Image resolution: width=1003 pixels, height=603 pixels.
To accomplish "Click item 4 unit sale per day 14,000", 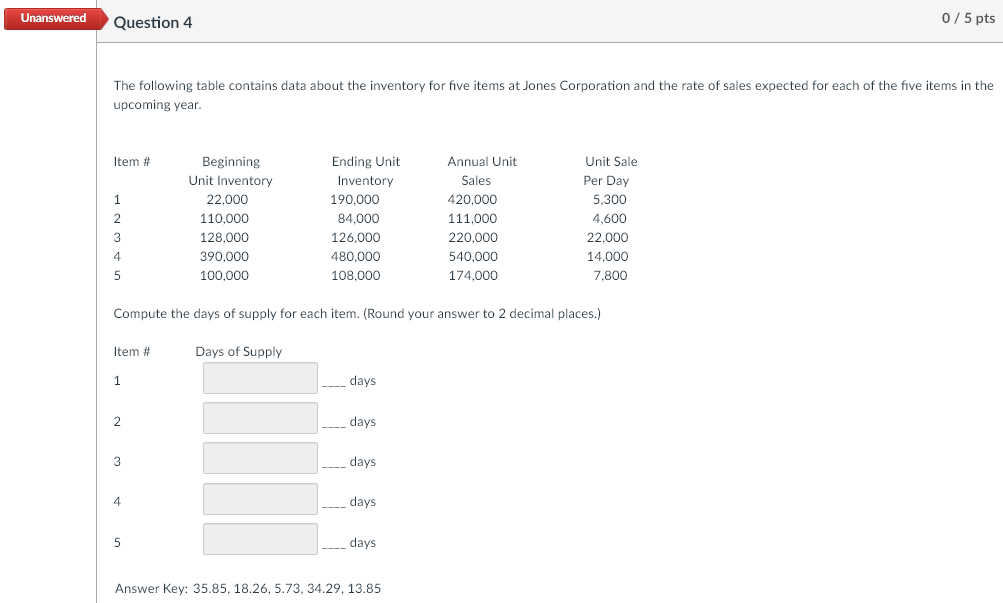I will (607, 256).
